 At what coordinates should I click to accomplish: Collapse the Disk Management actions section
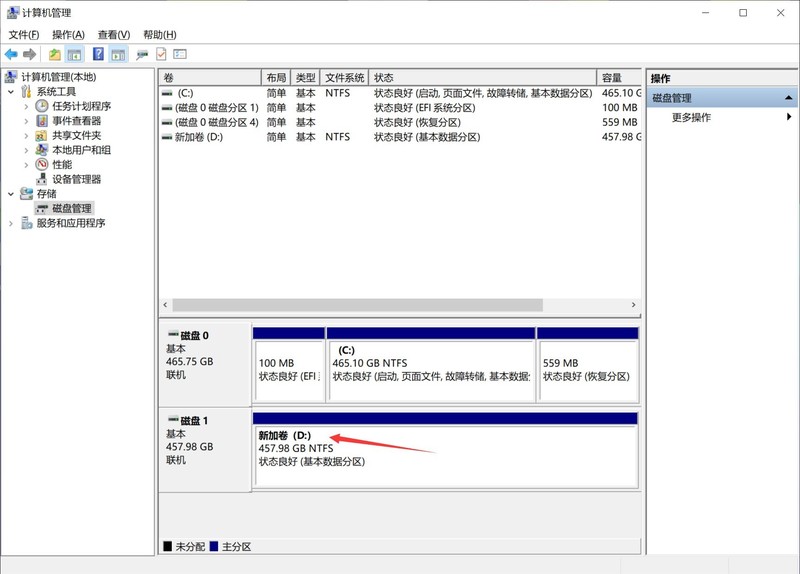point(788,97)
